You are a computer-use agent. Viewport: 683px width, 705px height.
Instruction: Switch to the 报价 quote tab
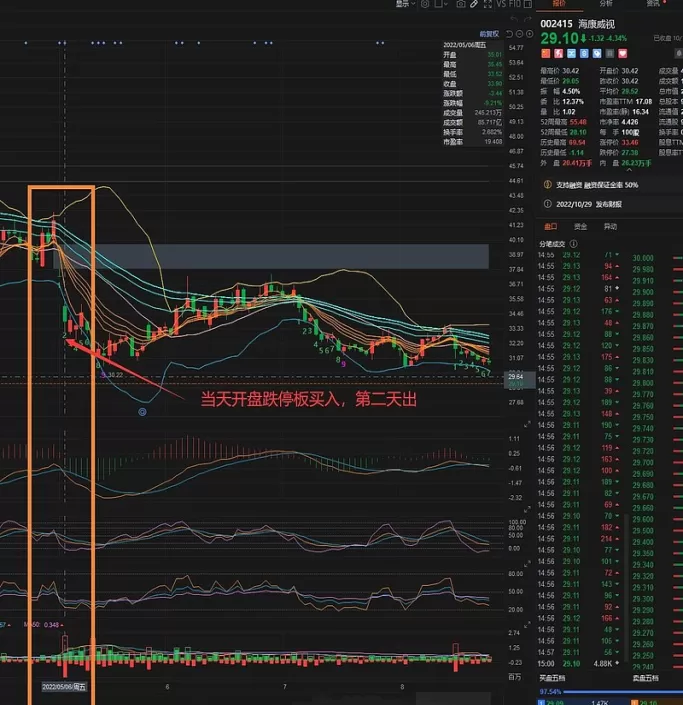[x=559, y=4]
